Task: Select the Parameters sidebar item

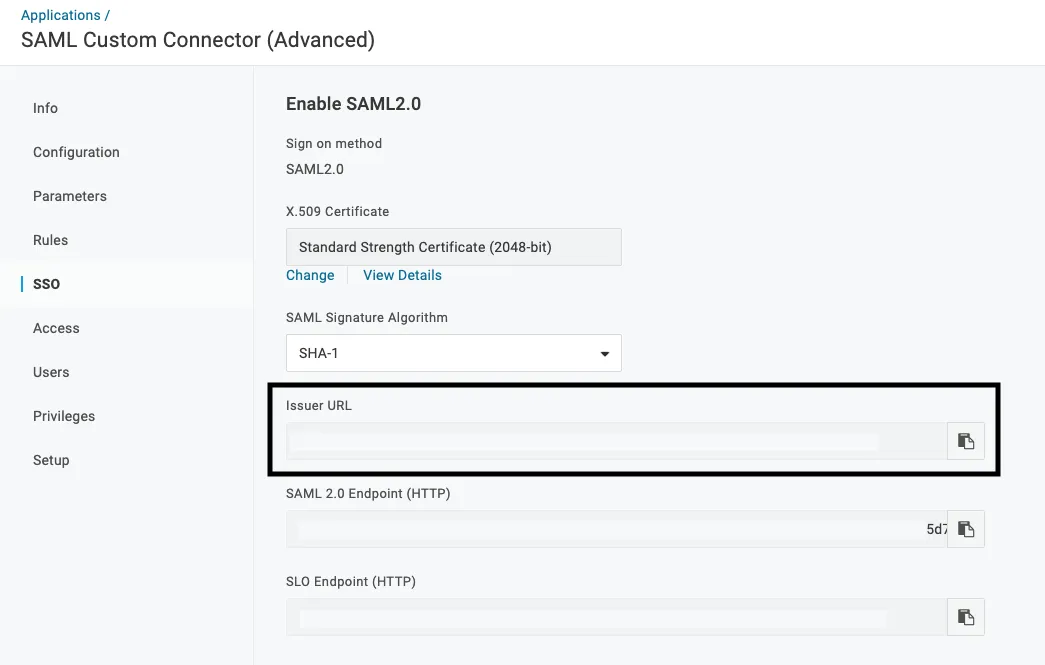Action: click(x=70, y=196)
